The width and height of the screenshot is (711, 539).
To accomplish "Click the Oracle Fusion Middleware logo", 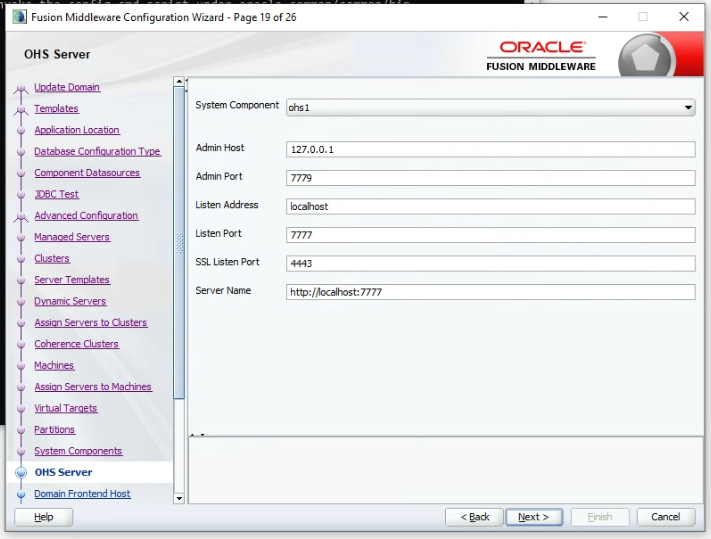I will [541, 56].
